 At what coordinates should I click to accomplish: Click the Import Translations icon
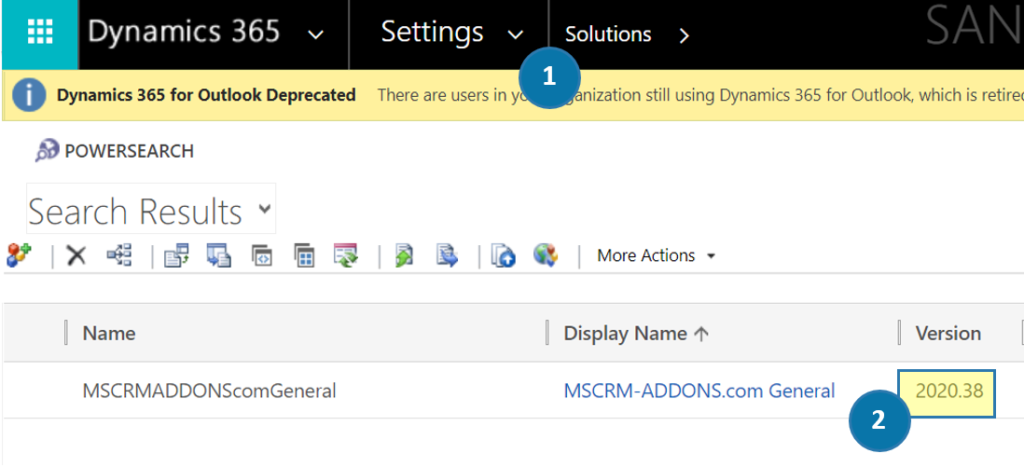[404, 255]
